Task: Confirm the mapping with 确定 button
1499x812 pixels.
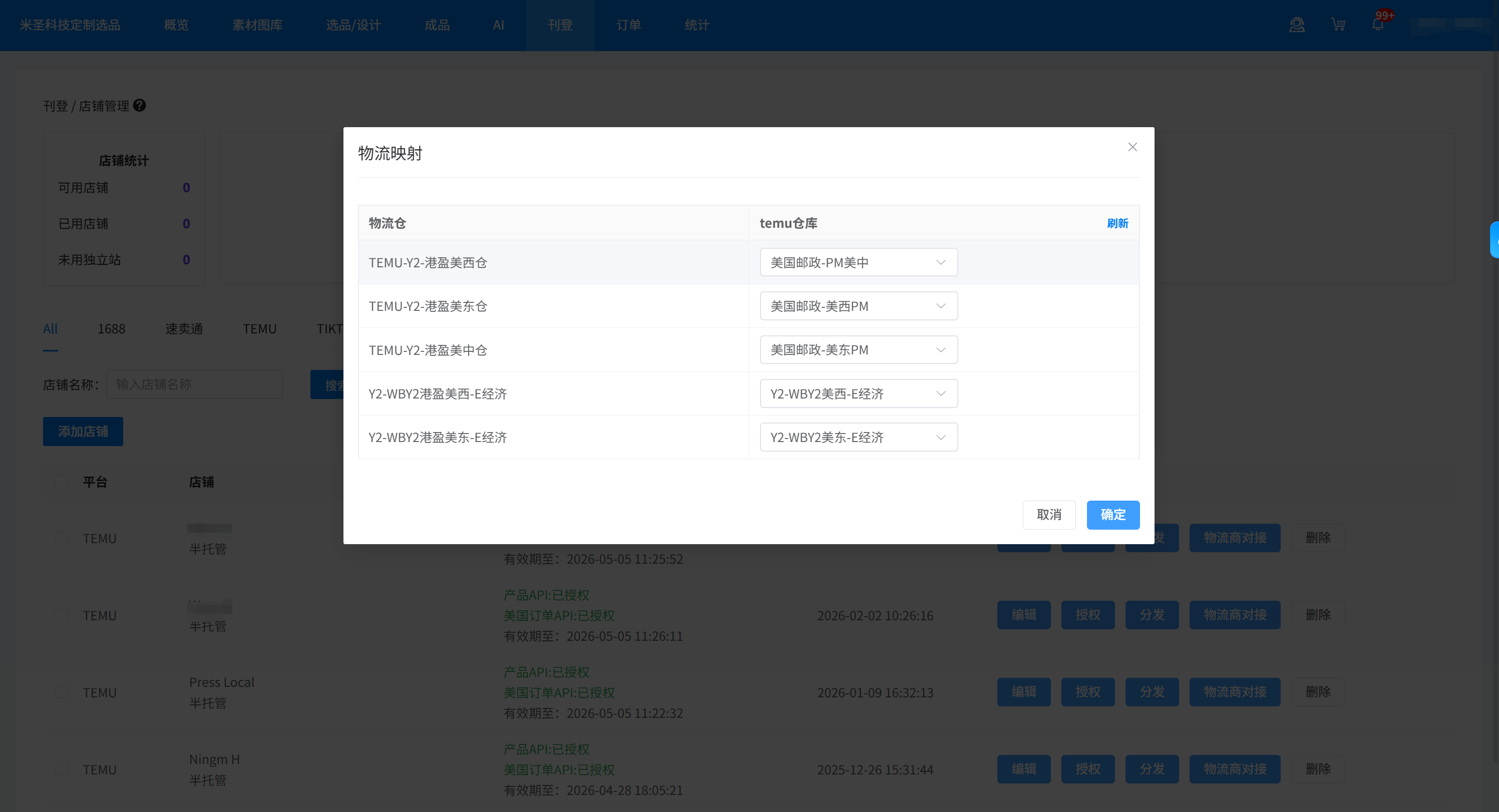Action: [x=1112, y=515]
